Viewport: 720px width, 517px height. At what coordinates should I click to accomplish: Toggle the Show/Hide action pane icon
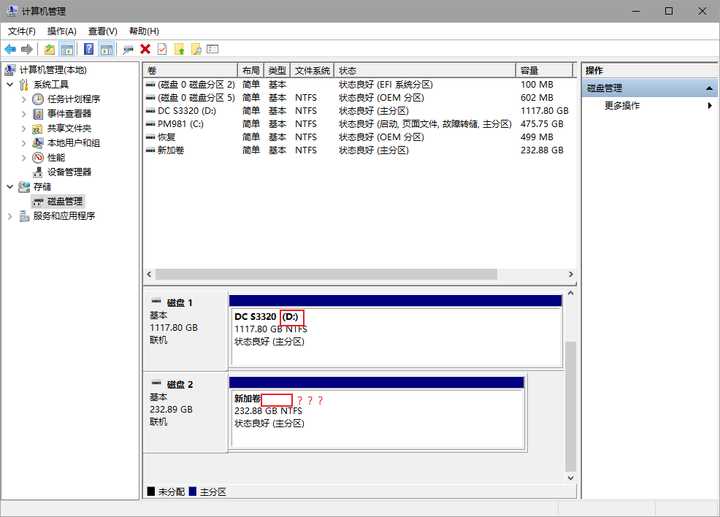107,49
